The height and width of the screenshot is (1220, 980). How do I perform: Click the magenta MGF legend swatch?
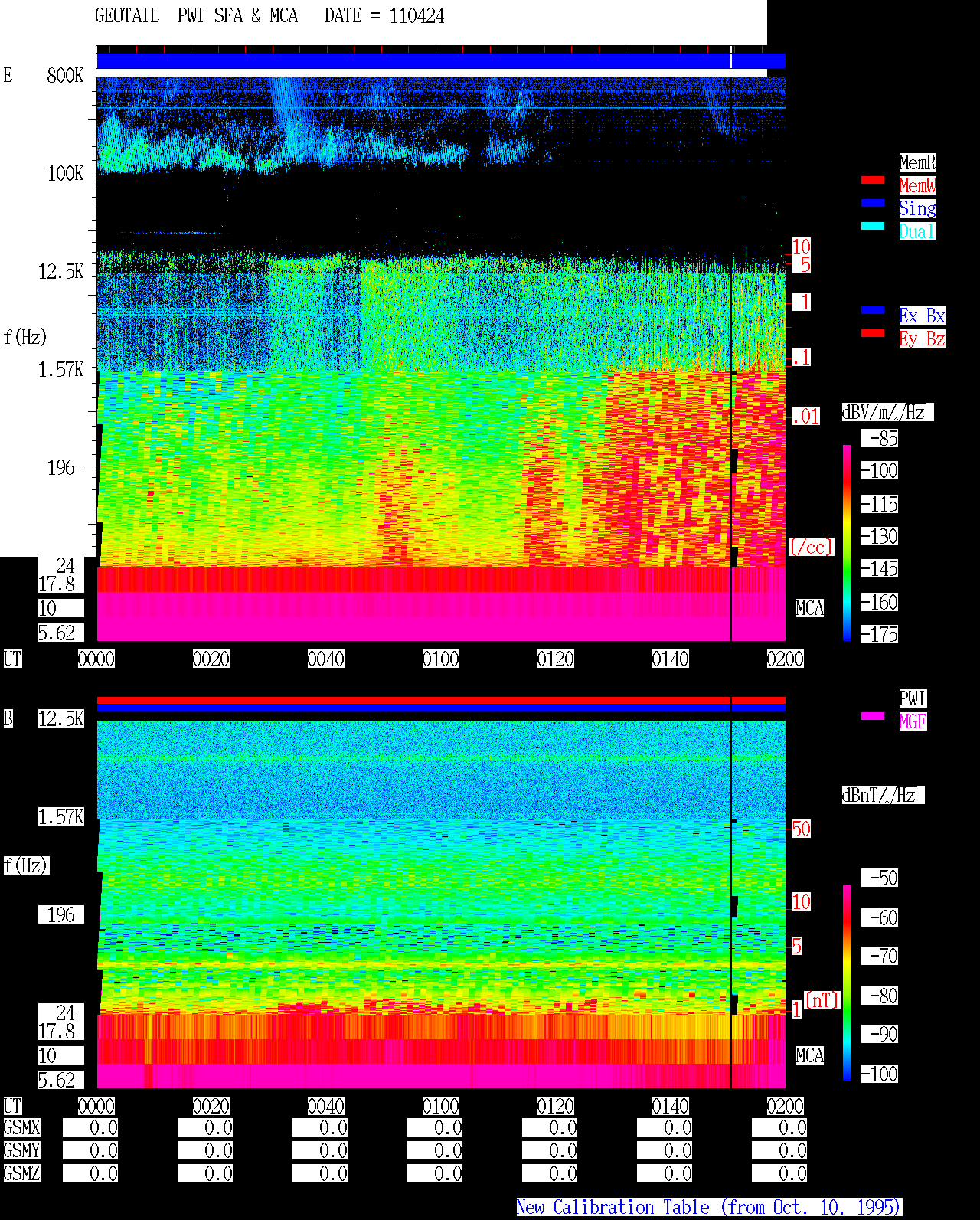tap(873, 716)
